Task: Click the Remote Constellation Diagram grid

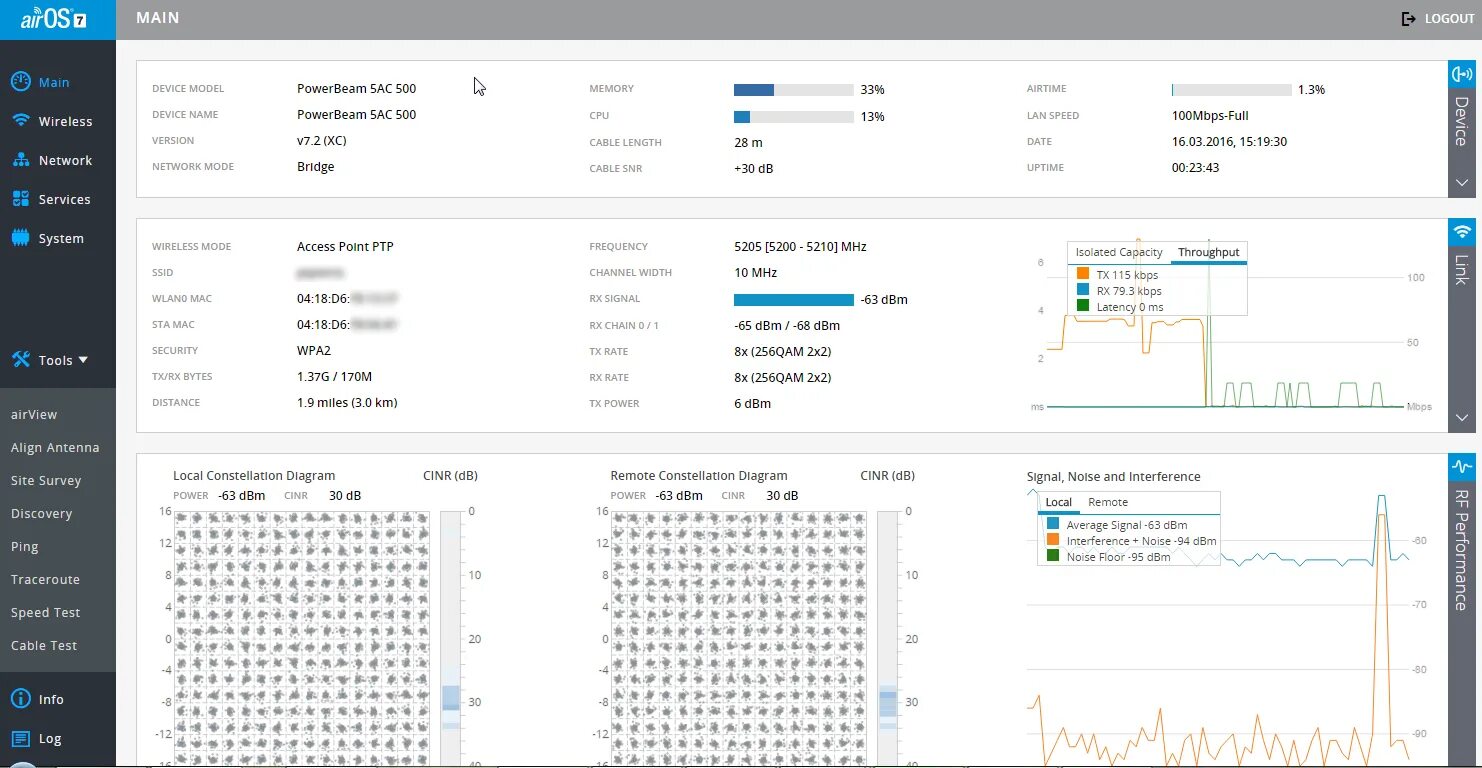Action: click(x=739, y=638)
